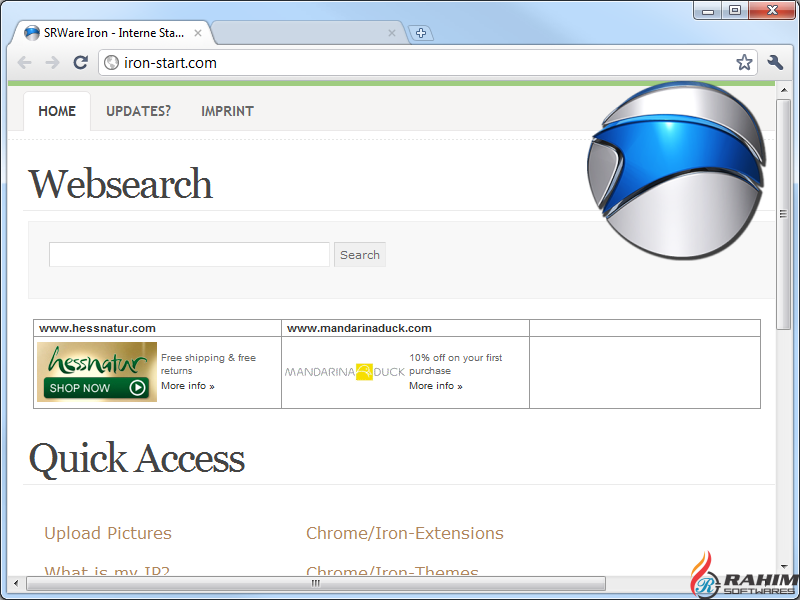800x600 pixels.
Task: Click the horizontal scrollbar left arrow
Action: (x=16, y=583)
